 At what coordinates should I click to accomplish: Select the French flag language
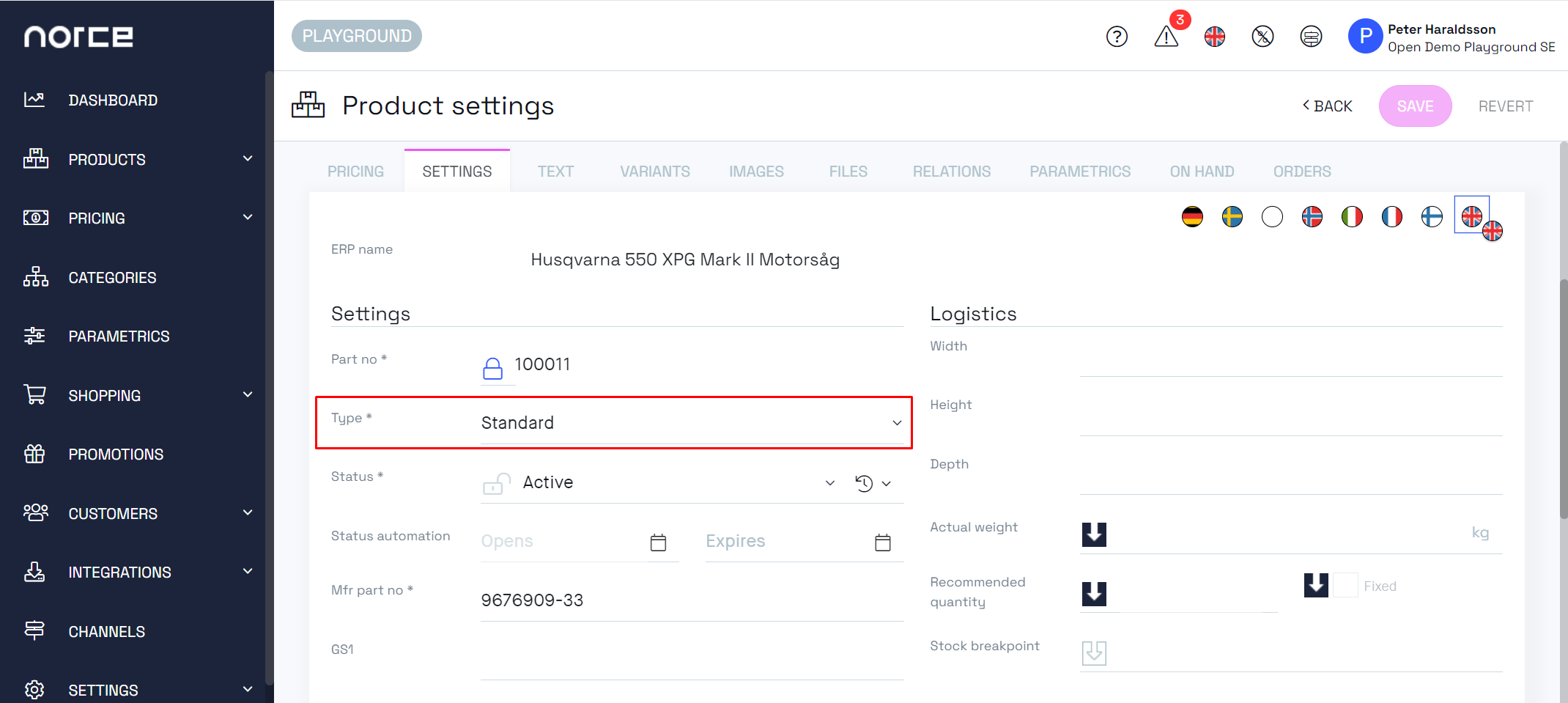coord(1392,216)
